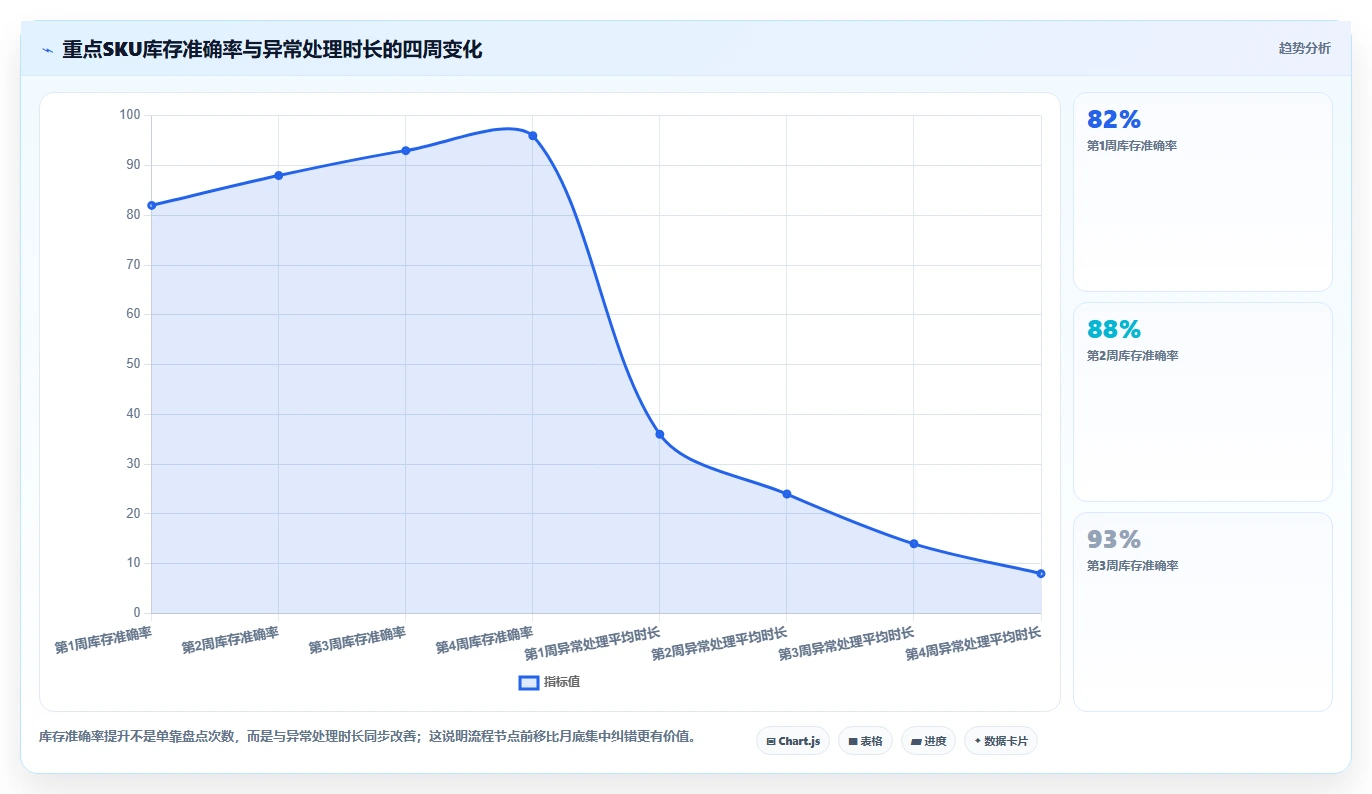The height and width of the screenshot is (794, 1372).
Task: Click the 趋势分析 label in header
Action: [1305, 48]
